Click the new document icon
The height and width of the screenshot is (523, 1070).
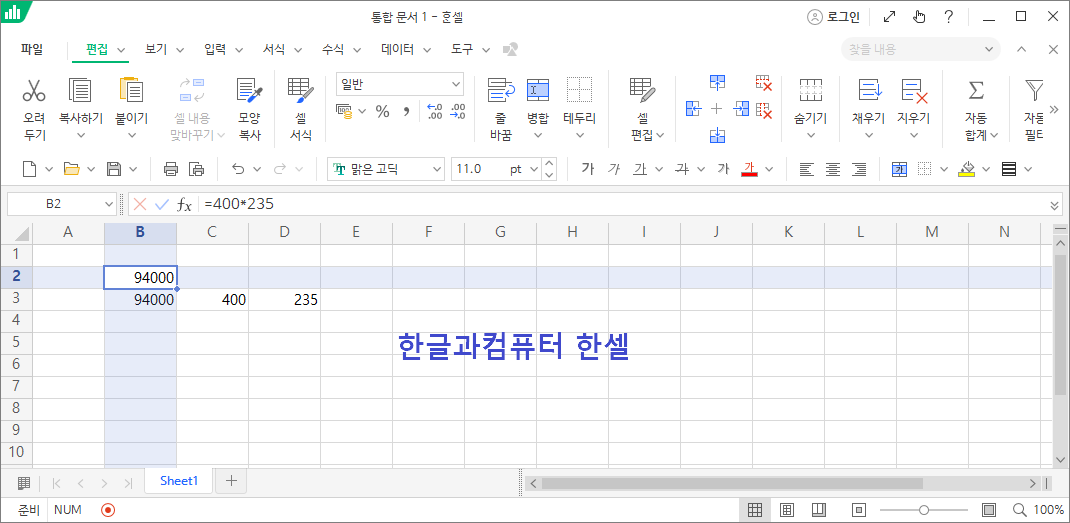coord(29,169)
